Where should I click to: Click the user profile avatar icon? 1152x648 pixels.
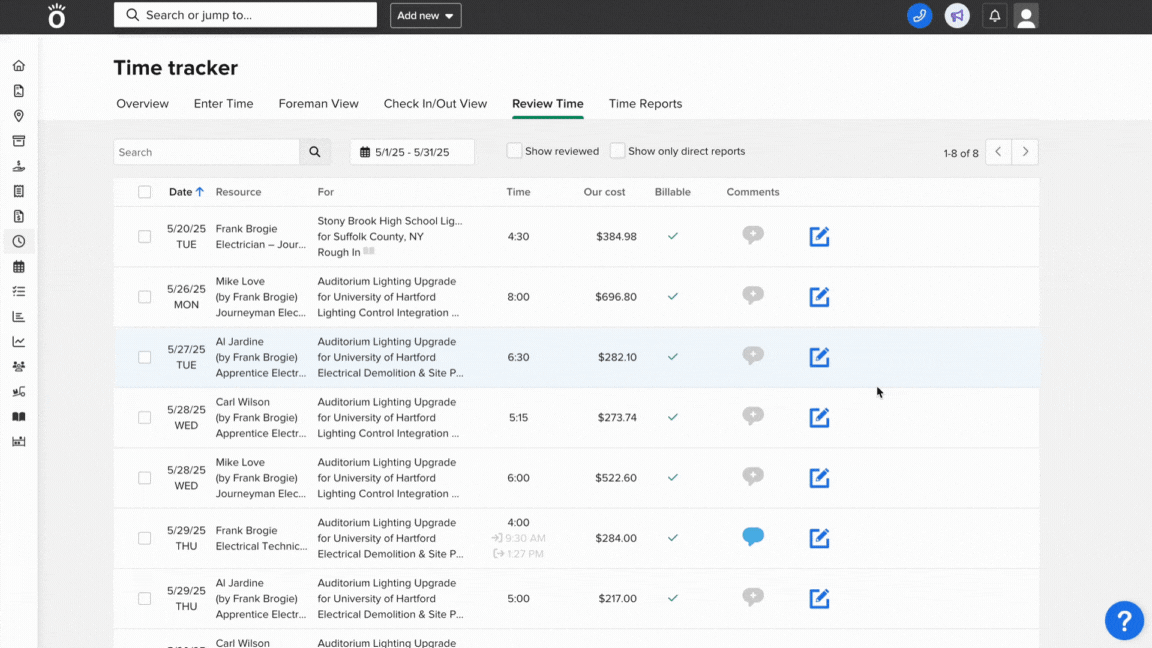(x=1026, y=16)
